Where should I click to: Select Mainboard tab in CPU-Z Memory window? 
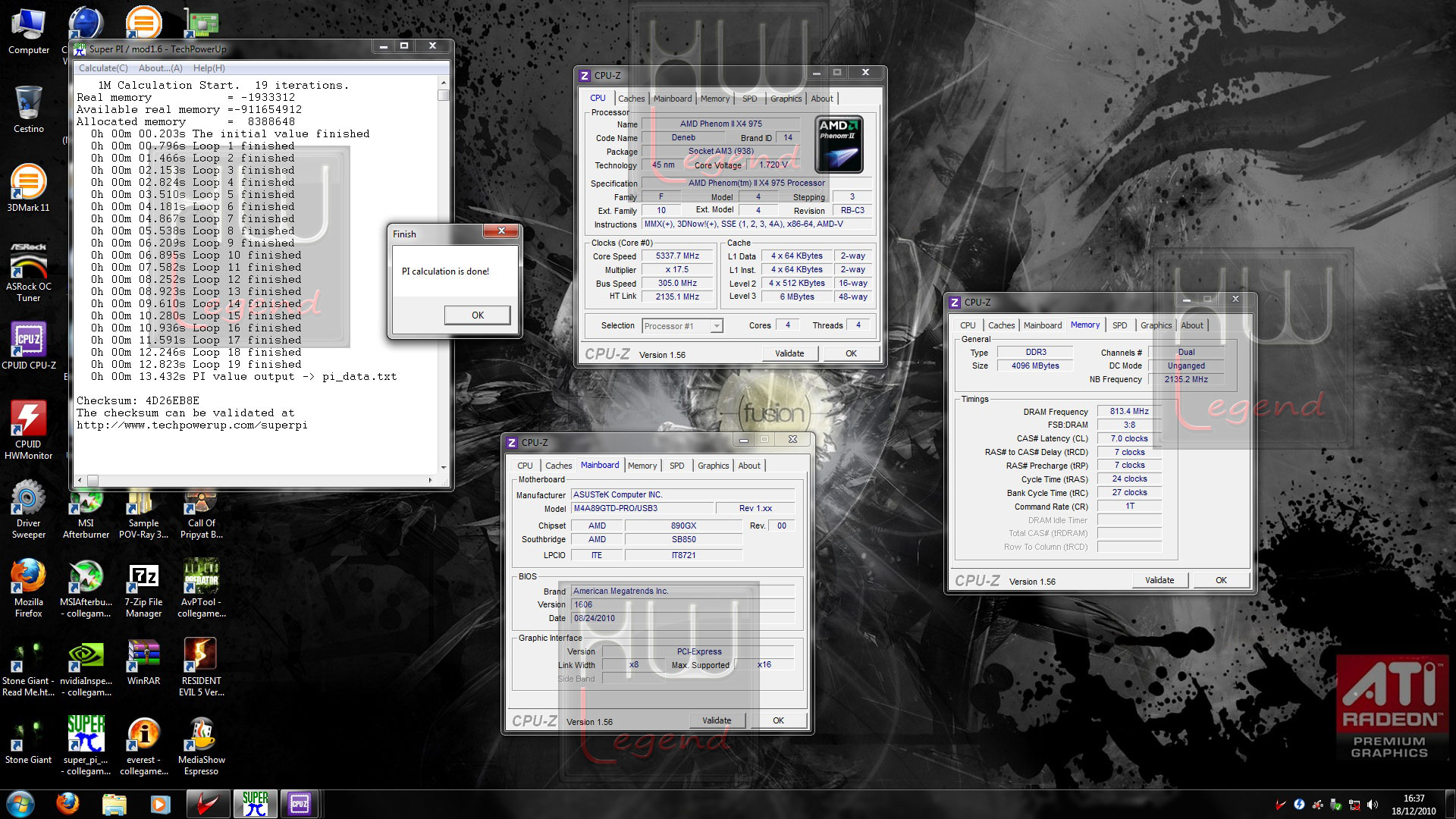pyautogui.click(x=1043, y=325)
